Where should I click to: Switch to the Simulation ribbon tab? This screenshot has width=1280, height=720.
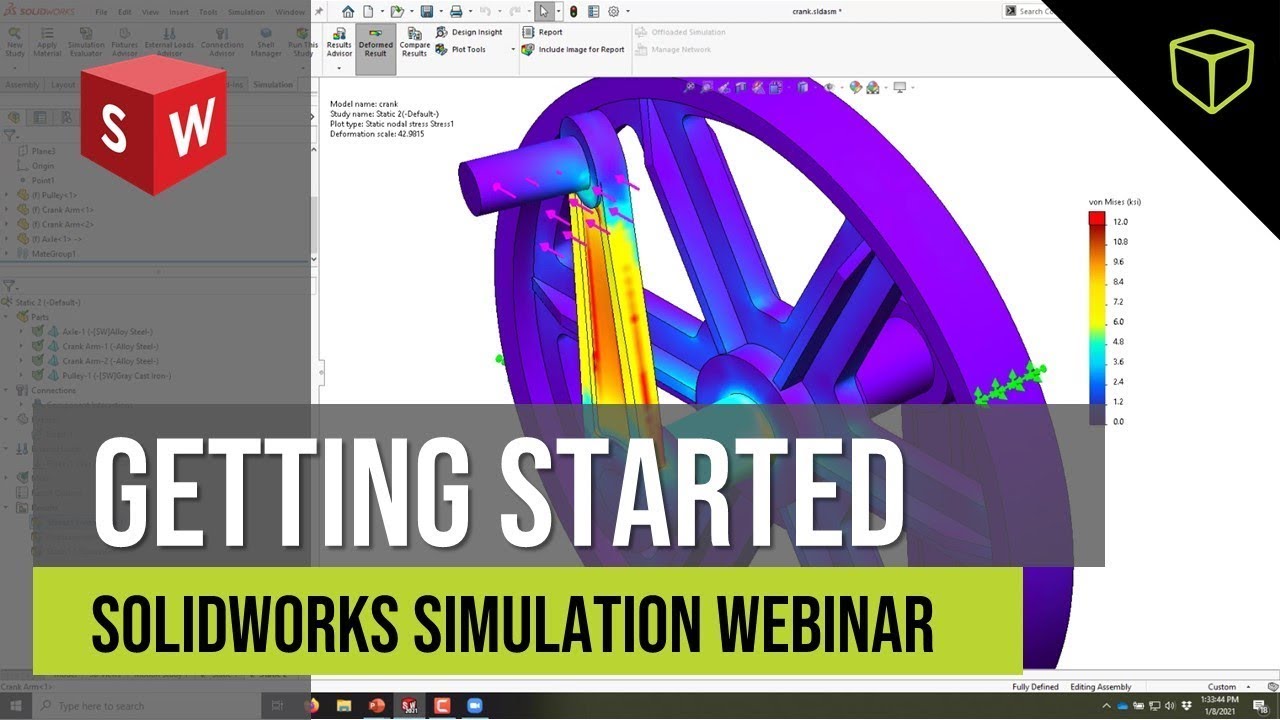pos(273,85)
